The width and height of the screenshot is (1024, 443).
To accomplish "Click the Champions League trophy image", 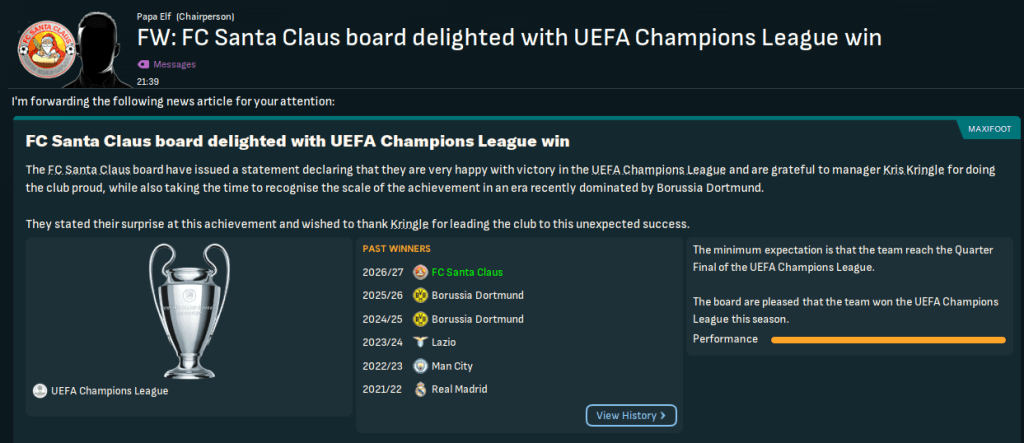I will tap(188, 309).
